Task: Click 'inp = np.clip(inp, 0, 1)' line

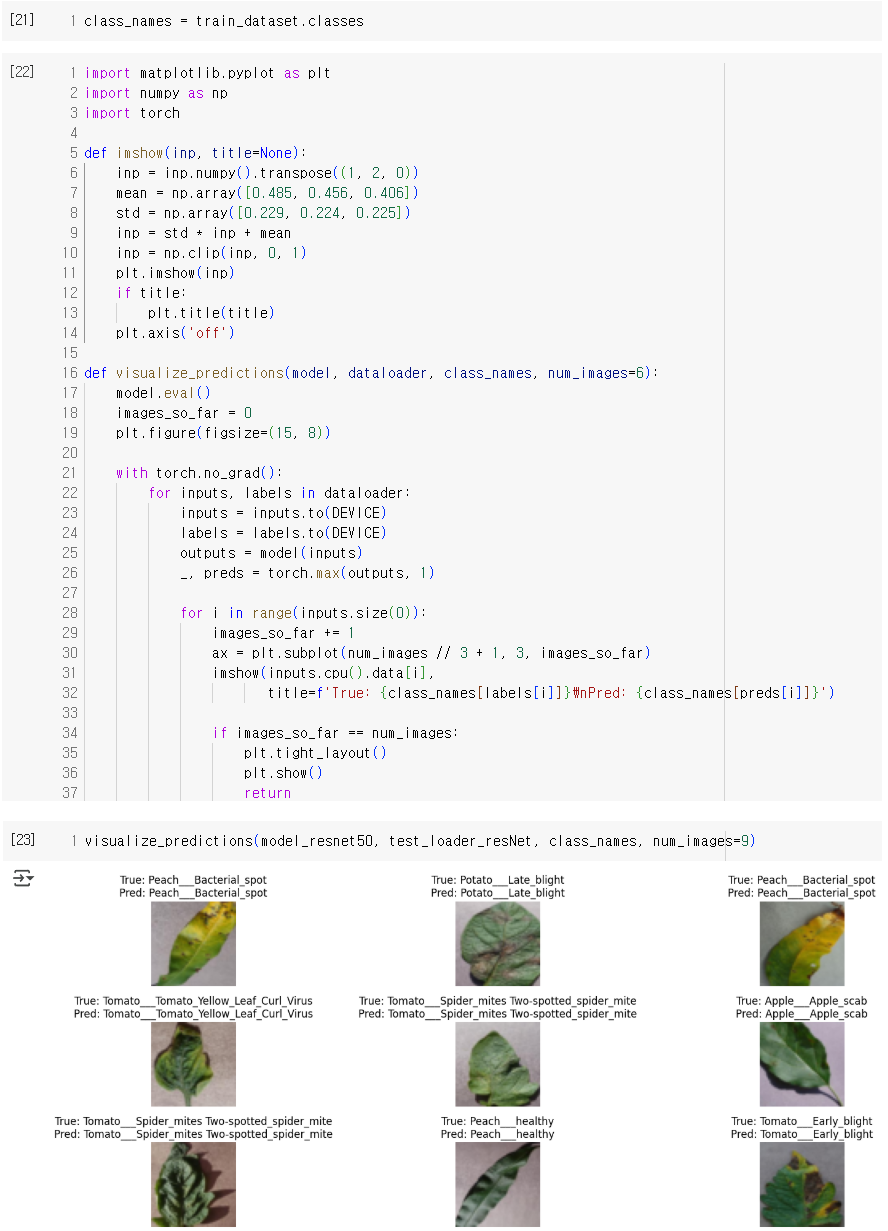Action: (212, 253)
